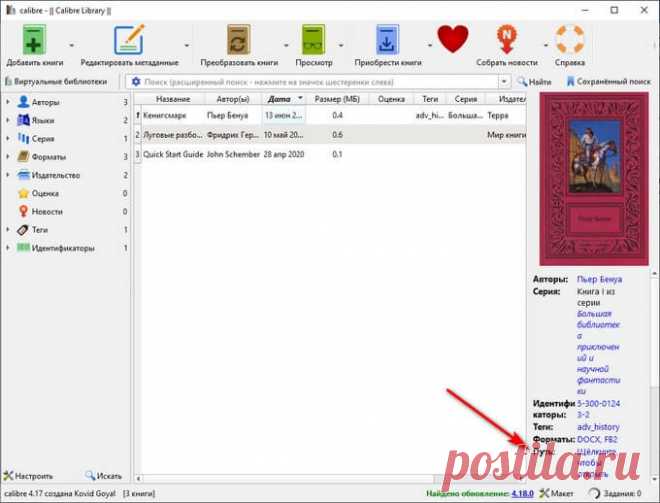Open dropdown arrow next to Просмотр
The height and width of the screenshot is (503, 660).
point(341,45)
